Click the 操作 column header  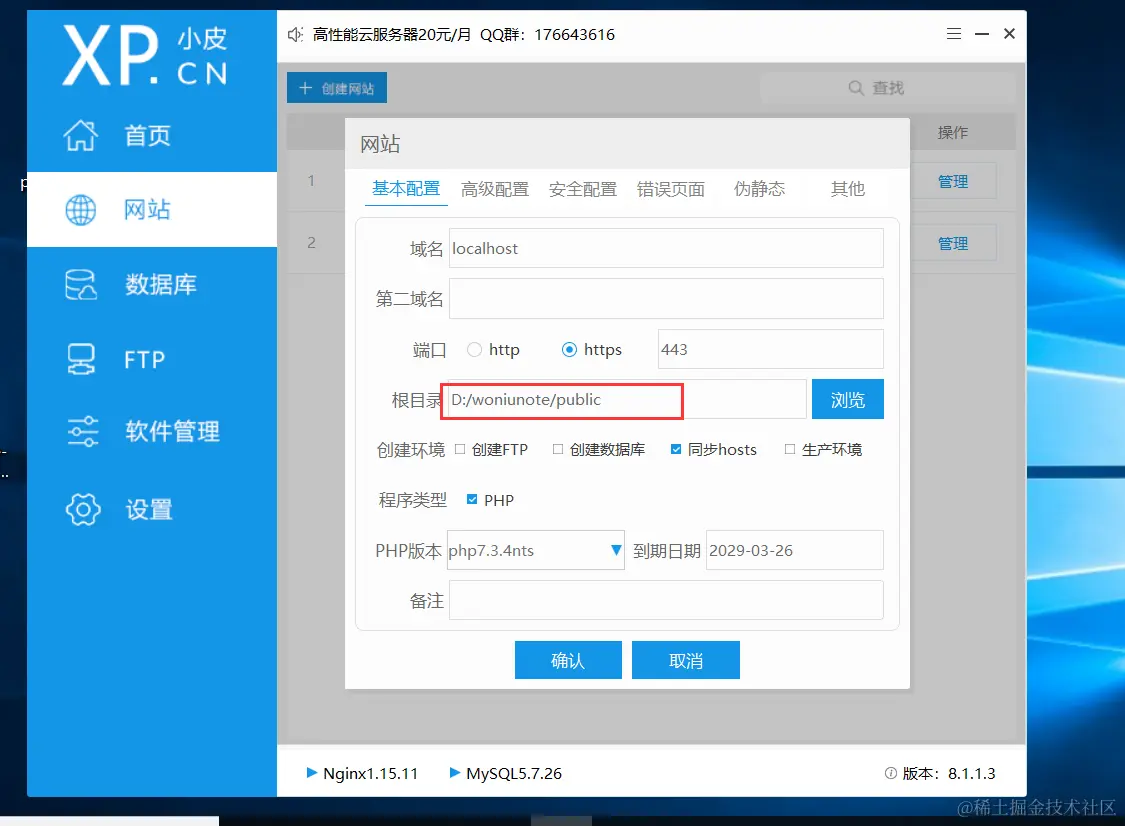click(x=953, y=132)
